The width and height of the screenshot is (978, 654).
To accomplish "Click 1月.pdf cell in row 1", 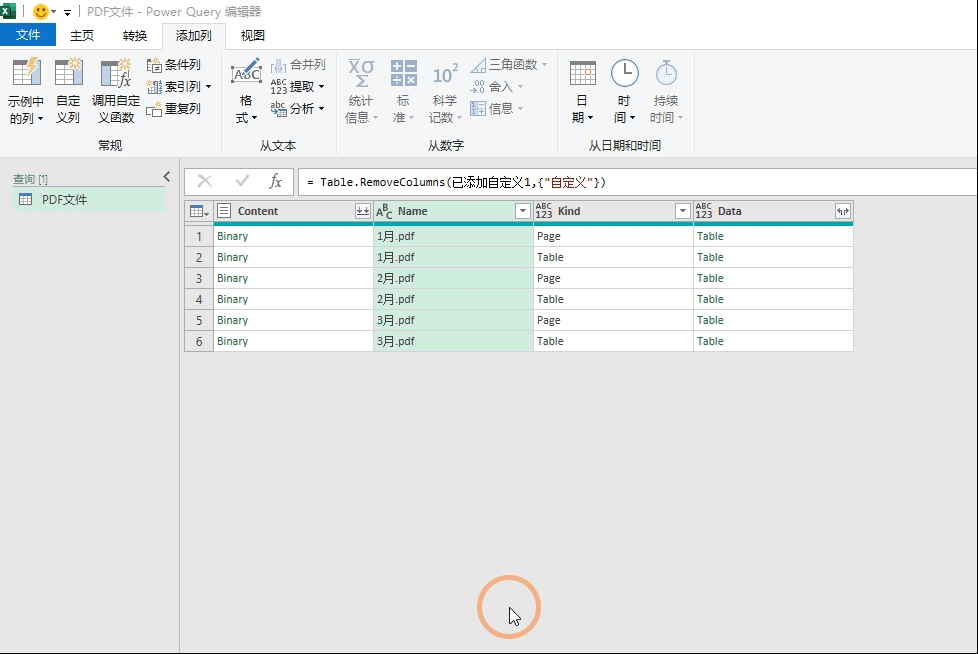I will 453,236.
